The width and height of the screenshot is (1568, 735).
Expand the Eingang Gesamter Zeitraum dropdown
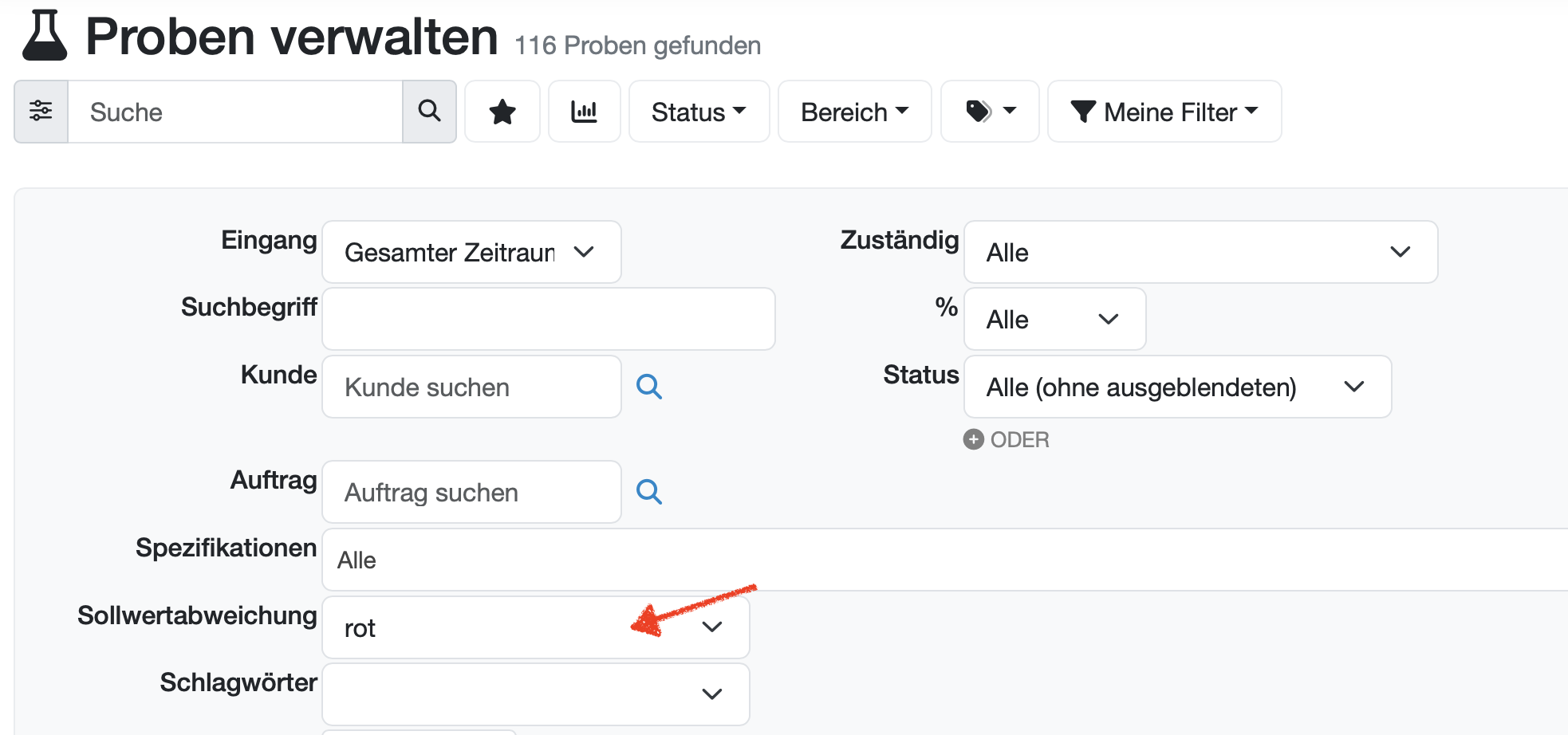tap(471, 252)
